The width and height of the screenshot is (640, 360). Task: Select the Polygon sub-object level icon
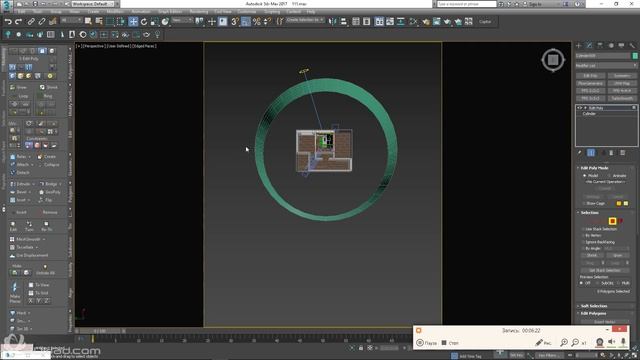[x=612, y=221]
